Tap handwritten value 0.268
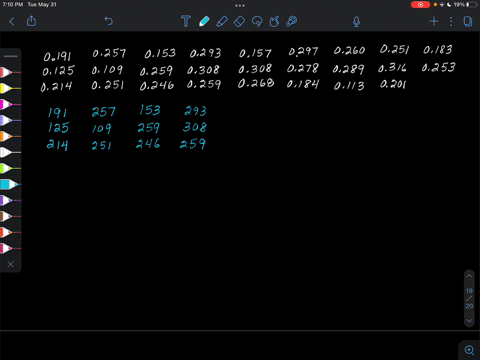480x360 pixels. (256, 83)
